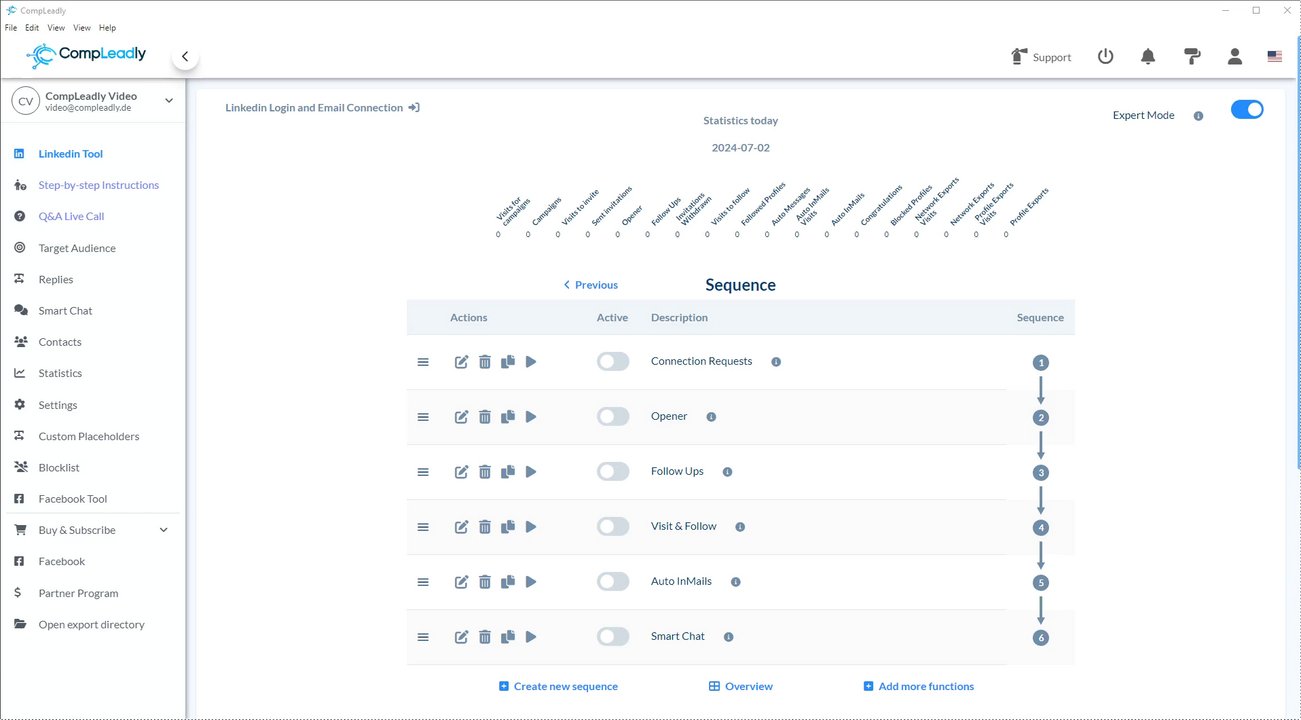Open export directory from sidebar

91,624
